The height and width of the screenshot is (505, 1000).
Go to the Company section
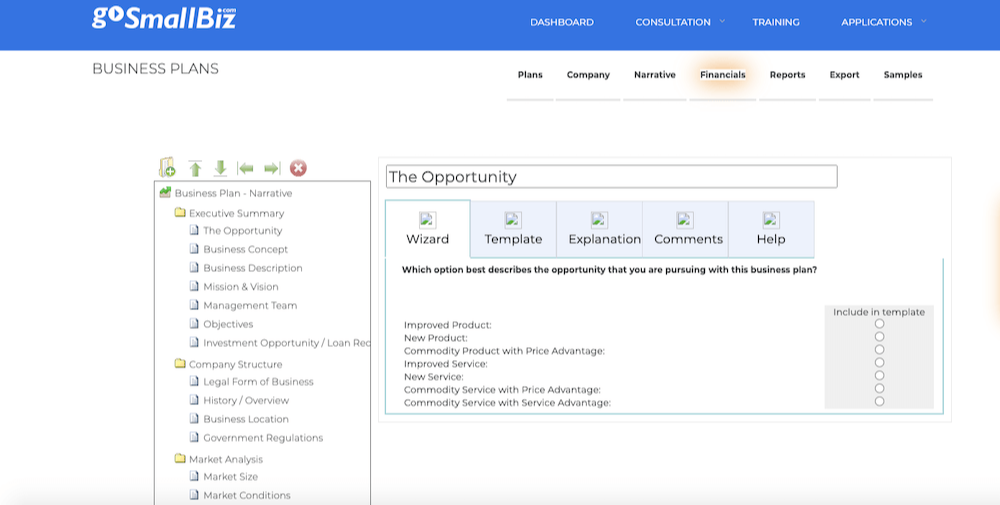pyautogui.click(x=588, y=75)
